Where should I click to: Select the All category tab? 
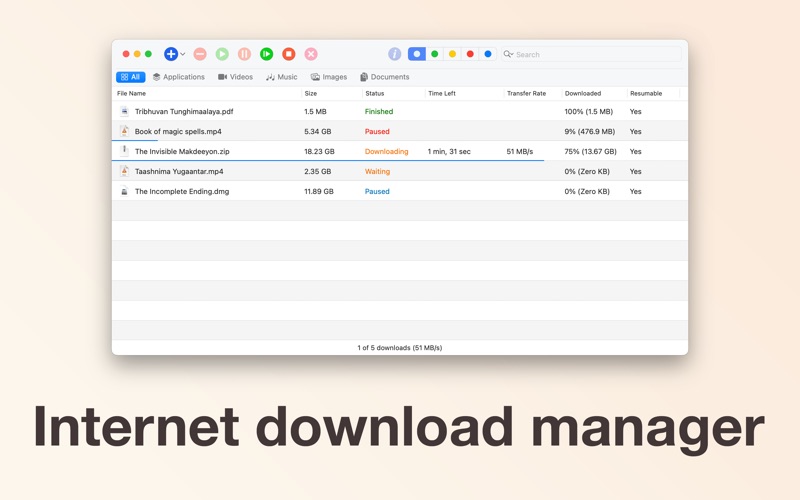coord(131,77)
